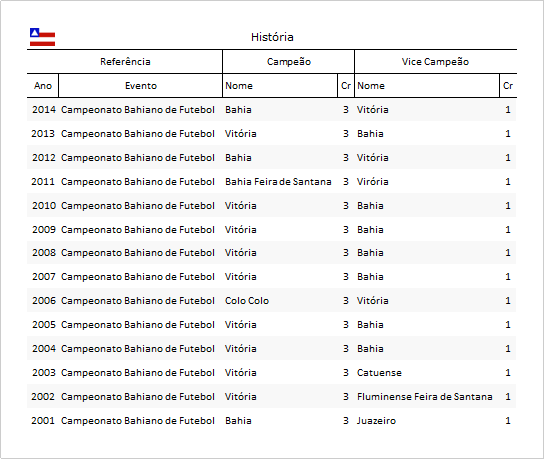Click the 2009 year cell
Screen dimensions: 545x459
(x=44, y=230)
